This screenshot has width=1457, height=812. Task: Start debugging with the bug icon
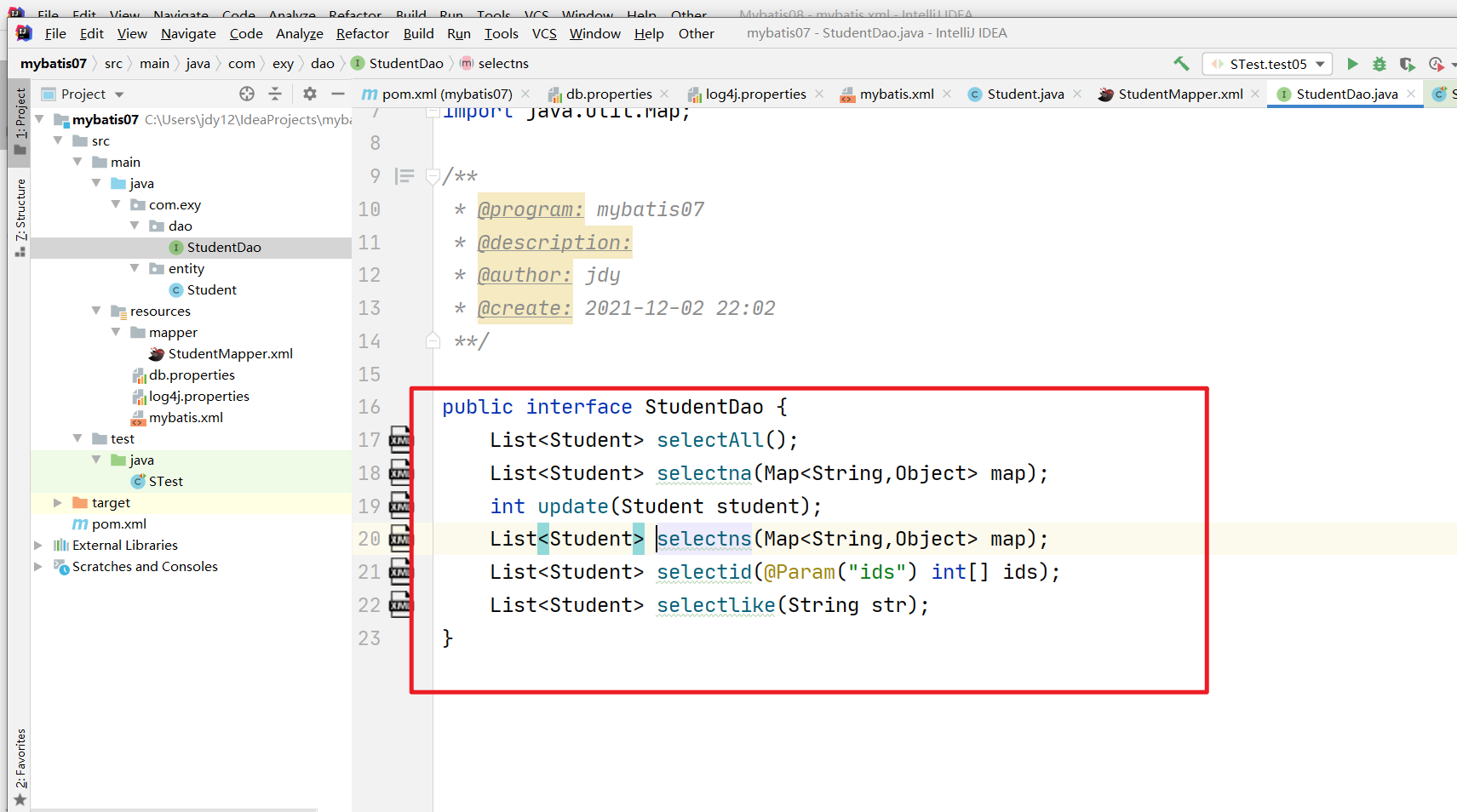click(1380, 63)
